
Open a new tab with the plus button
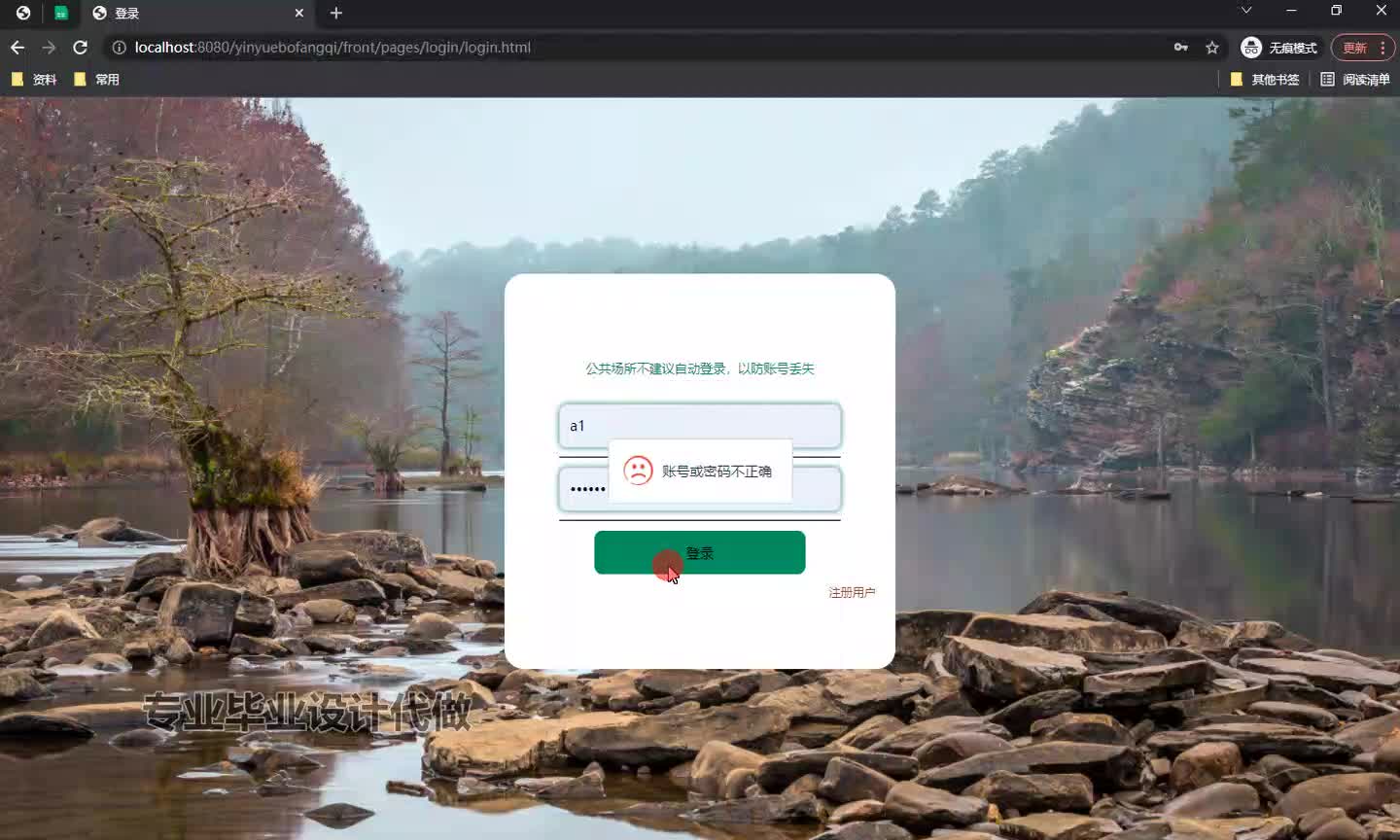point(335,13)
